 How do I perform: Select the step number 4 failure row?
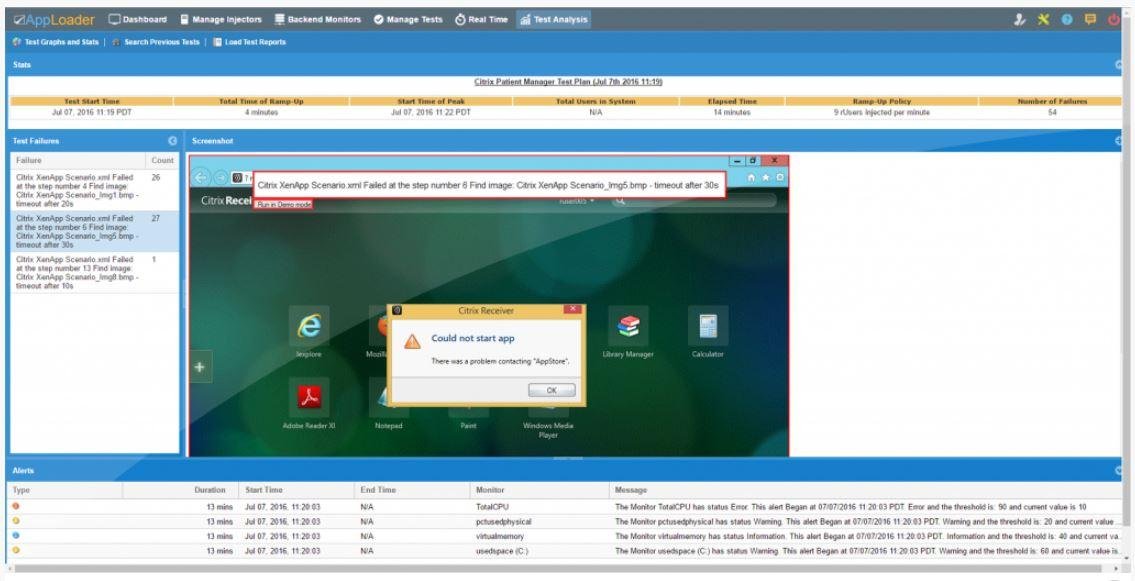(x=94, y=190)
